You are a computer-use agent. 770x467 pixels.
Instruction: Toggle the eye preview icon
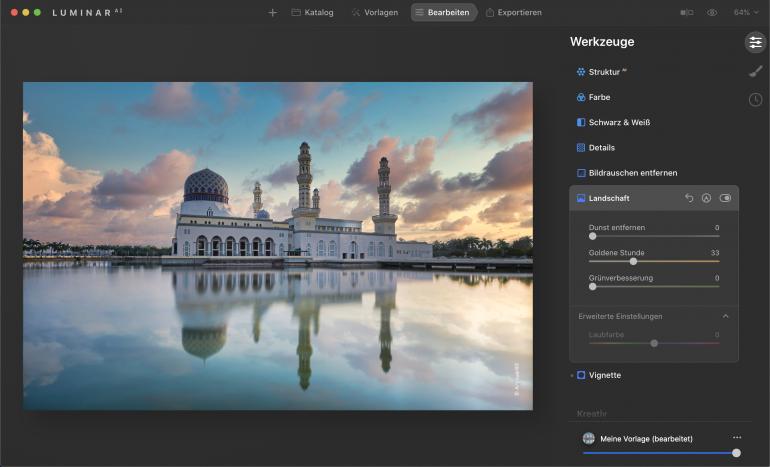(x=712, y=12)
